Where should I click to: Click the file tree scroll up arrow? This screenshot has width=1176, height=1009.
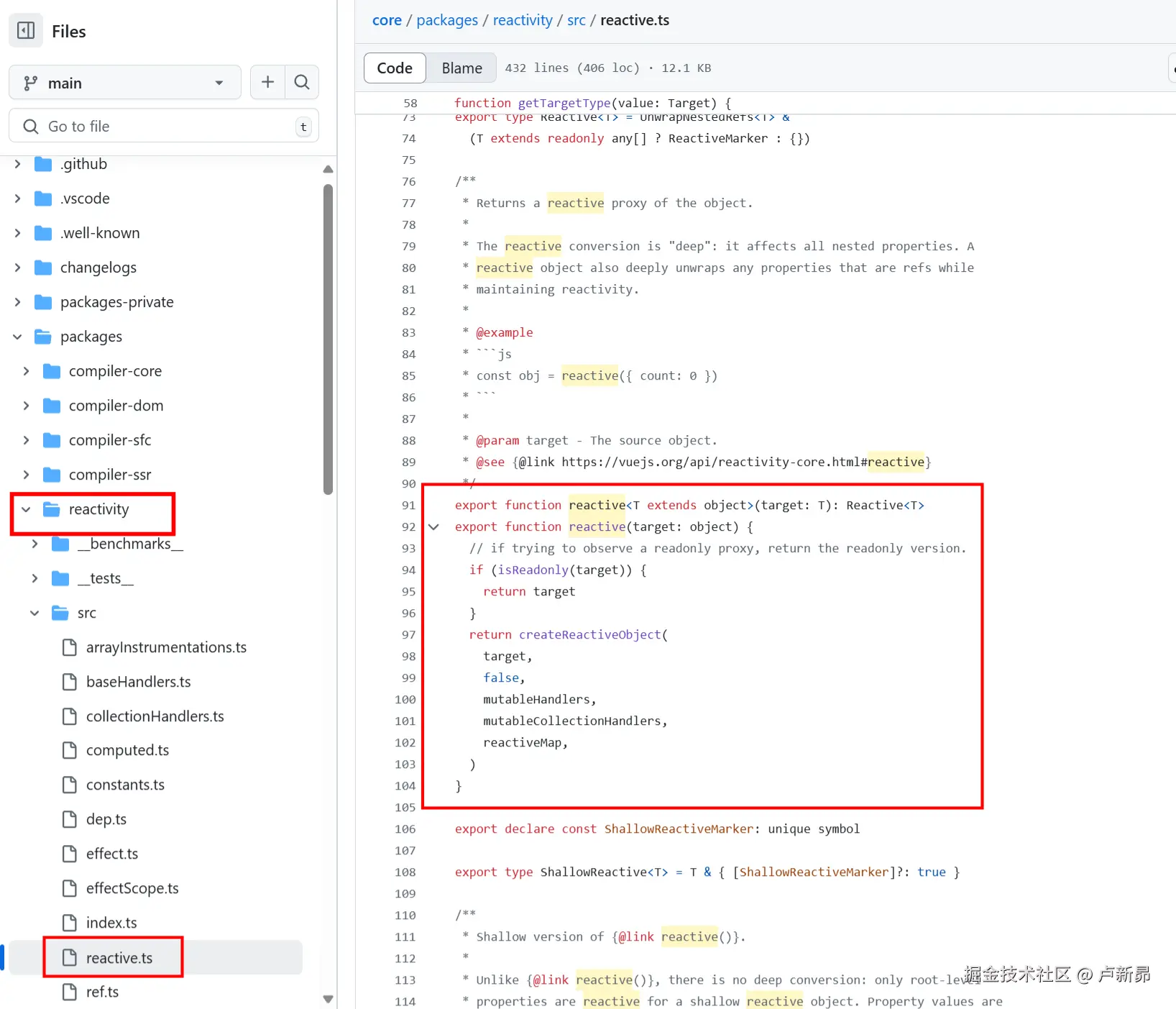pos(328,169)
